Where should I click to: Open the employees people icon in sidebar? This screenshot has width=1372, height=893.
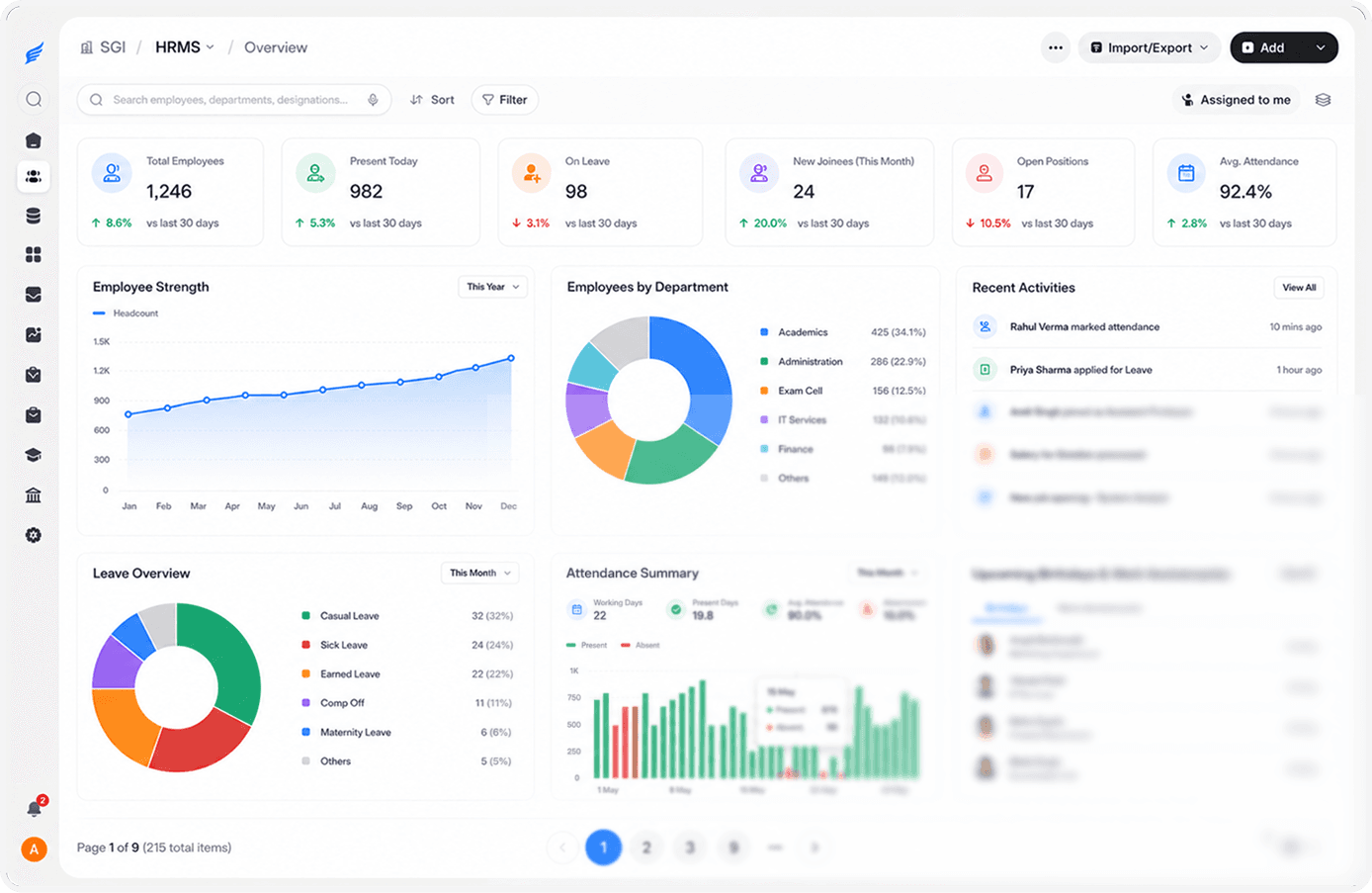(34, 176)
